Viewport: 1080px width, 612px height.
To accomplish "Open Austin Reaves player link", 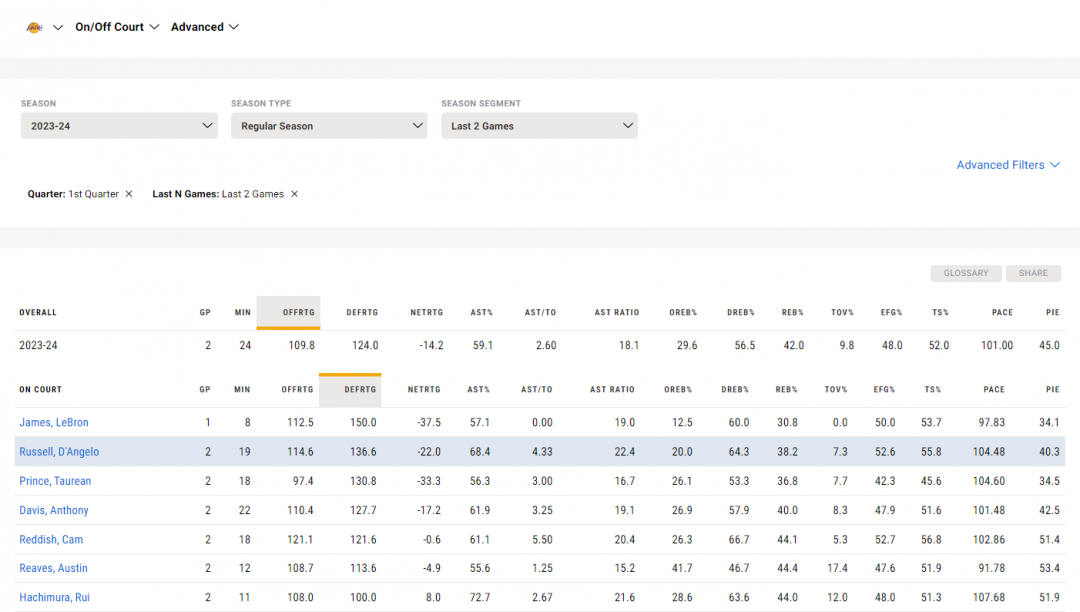I will [53, 569].
